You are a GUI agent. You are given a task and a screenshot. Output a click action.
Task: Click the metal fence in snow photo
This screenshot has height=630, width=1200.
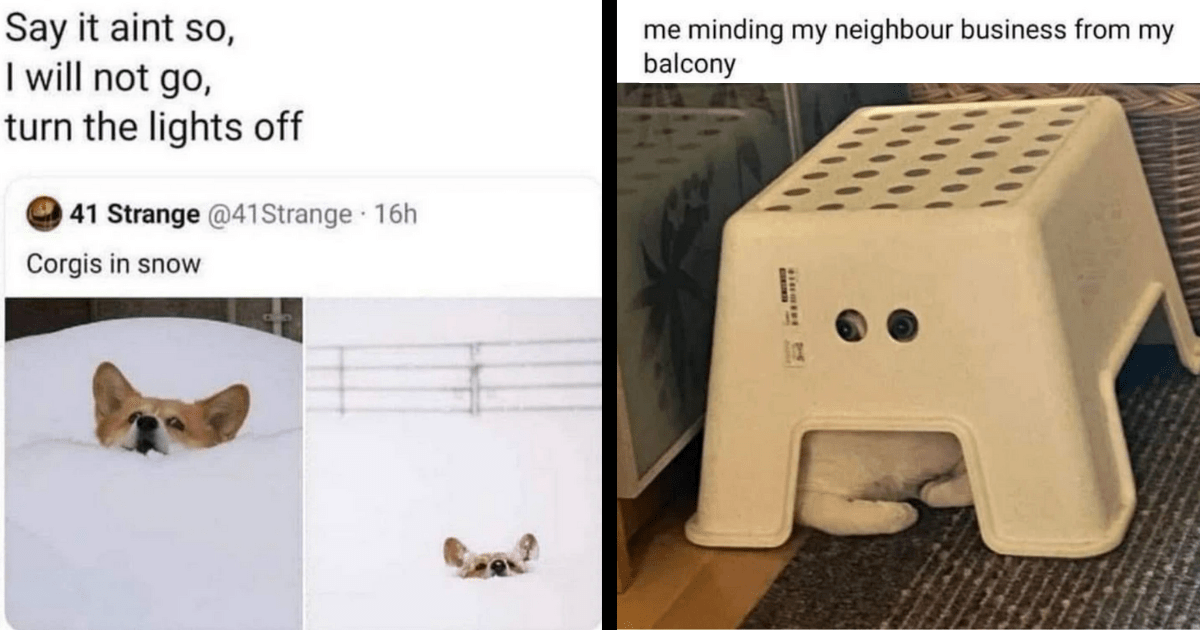point(454,377)
